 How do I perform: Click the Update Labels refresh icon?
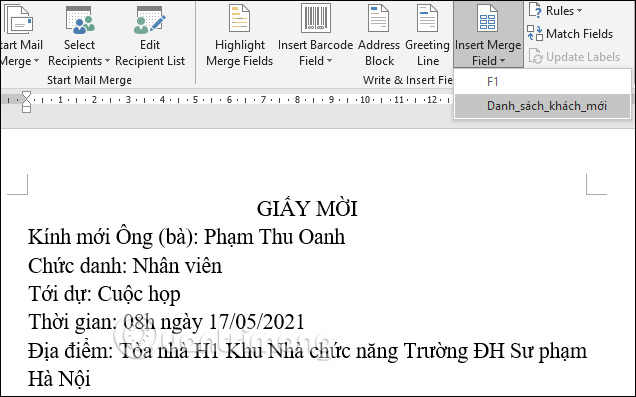click(535, 57)
